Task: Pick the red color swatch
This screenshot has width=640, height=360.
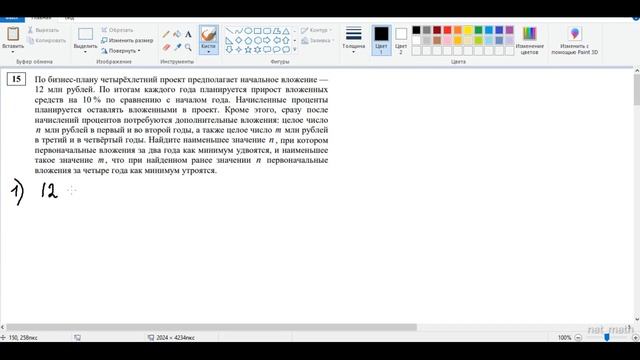Action: 447,30
